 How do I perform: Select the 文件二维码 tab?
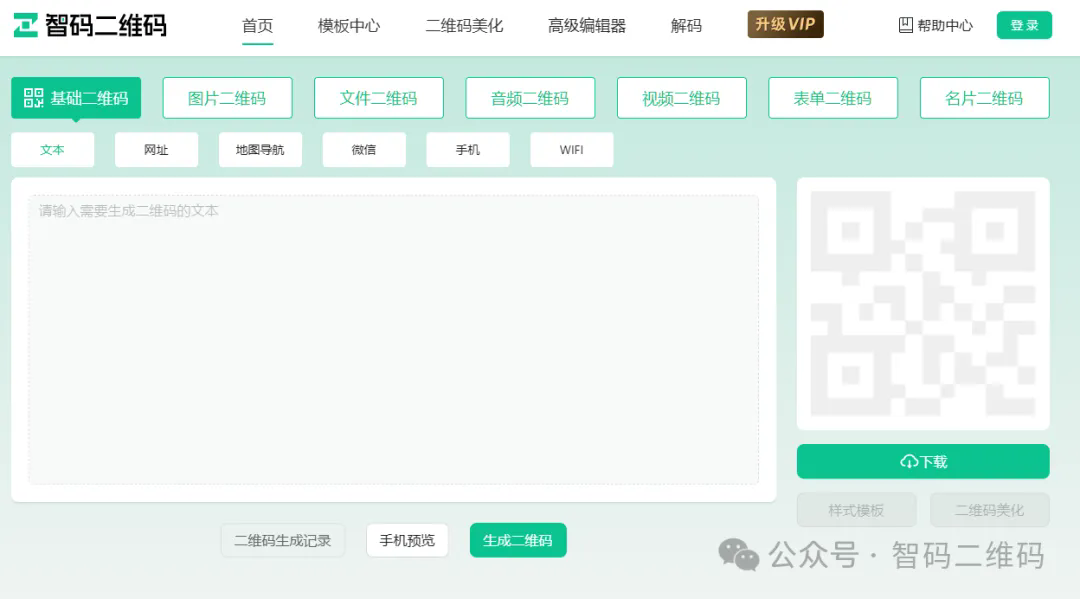click(x=378, y=98)
